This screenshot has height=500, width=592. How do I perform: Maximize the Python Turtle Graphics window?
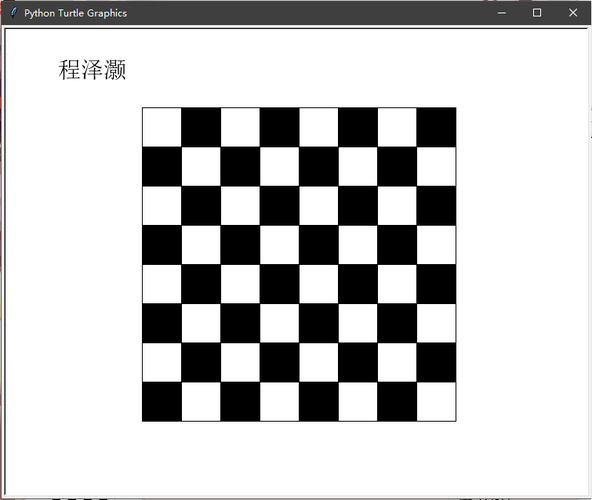click(x=537, y=13)
